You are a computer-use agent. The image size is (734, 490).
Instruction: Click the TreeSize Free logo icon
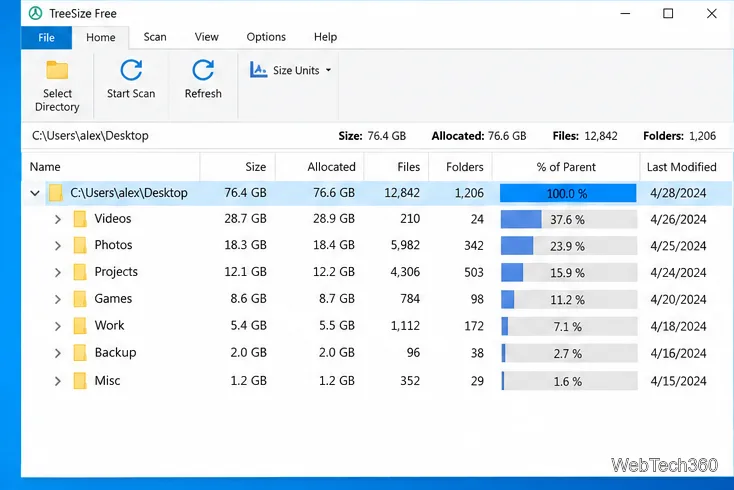(36, 13)
